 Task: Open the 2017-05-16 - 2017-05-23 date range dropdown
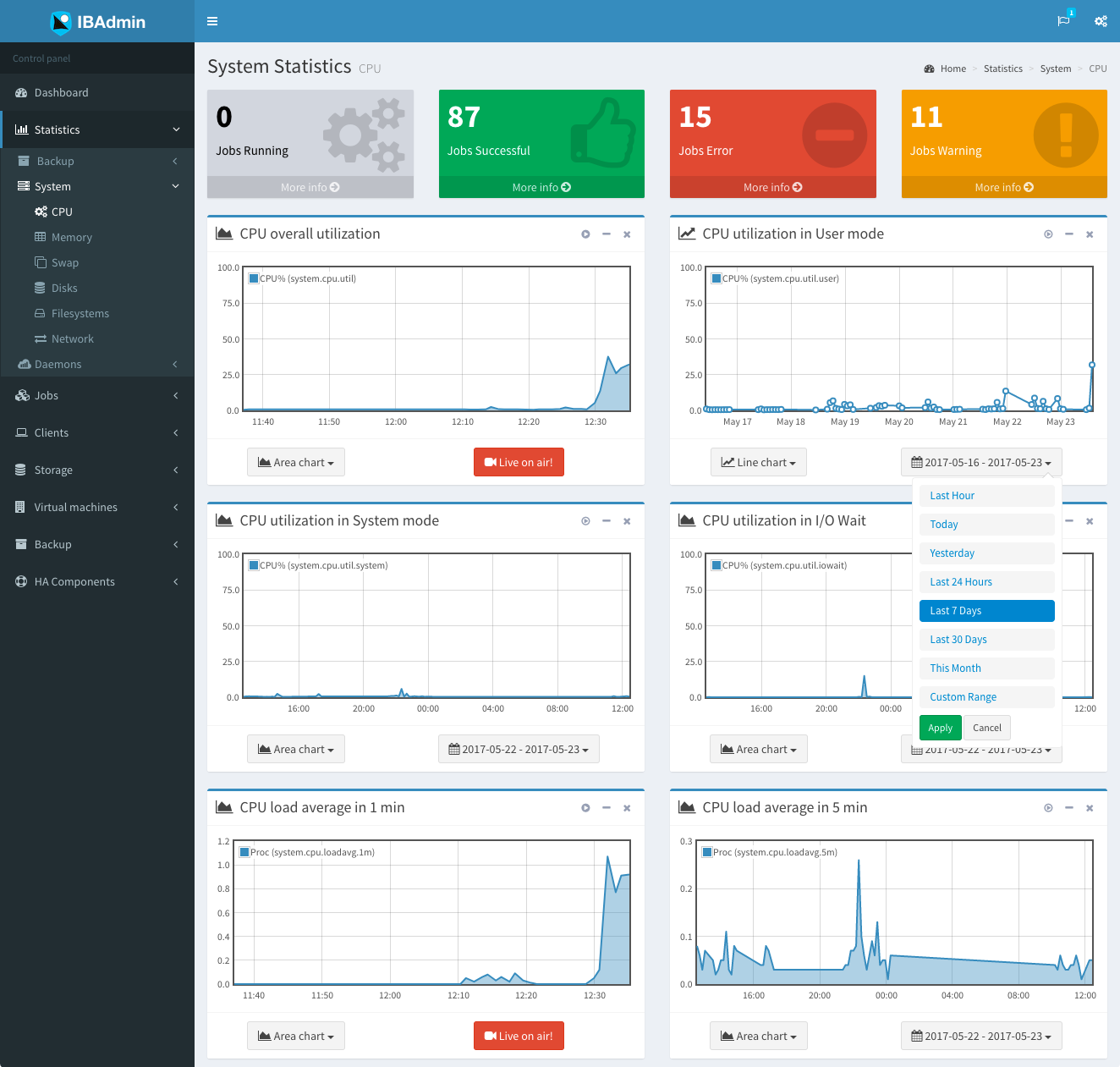click(x=981, y=462)
